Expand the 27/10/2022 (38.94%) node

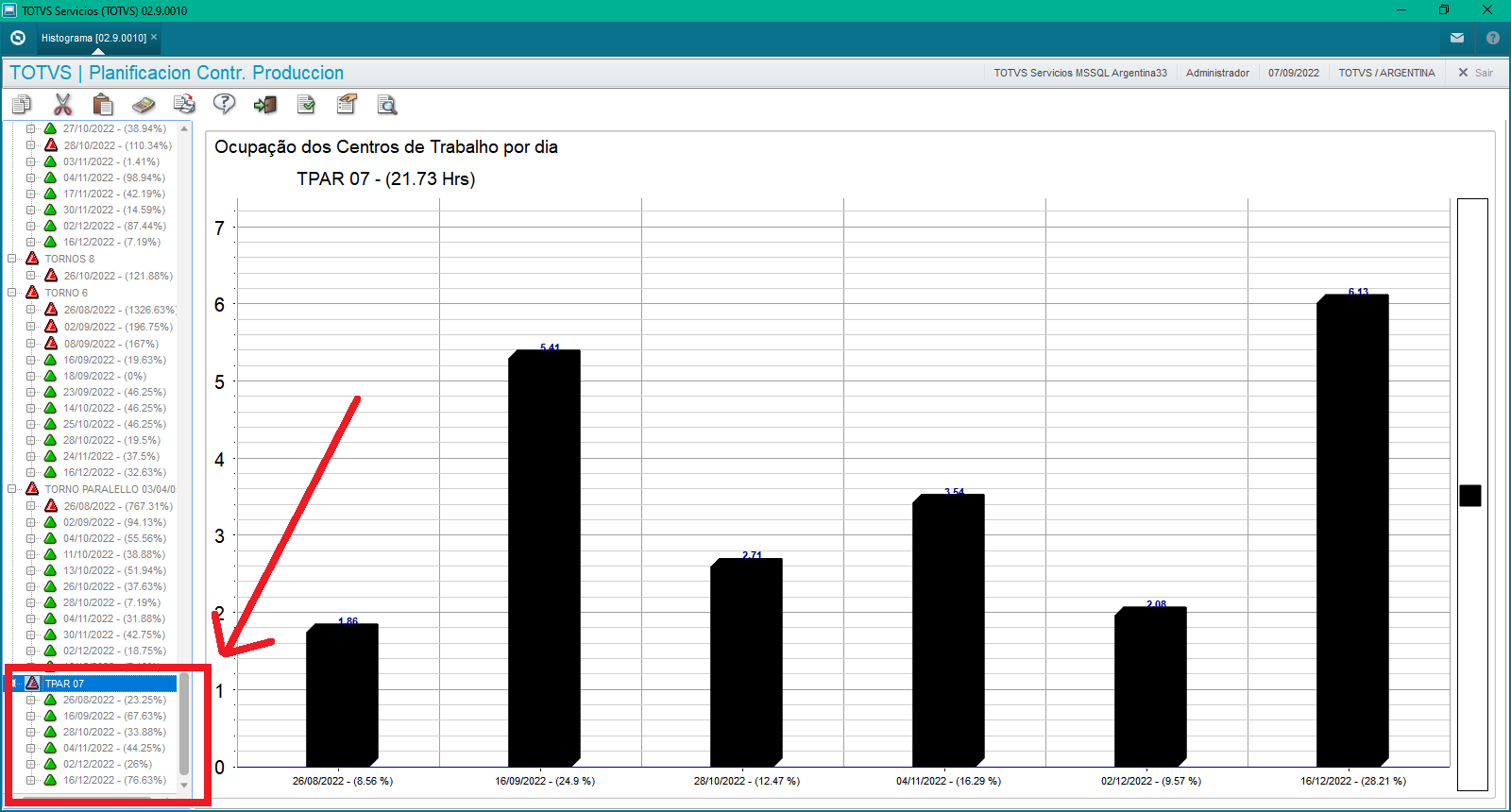[x=31, y=127]
